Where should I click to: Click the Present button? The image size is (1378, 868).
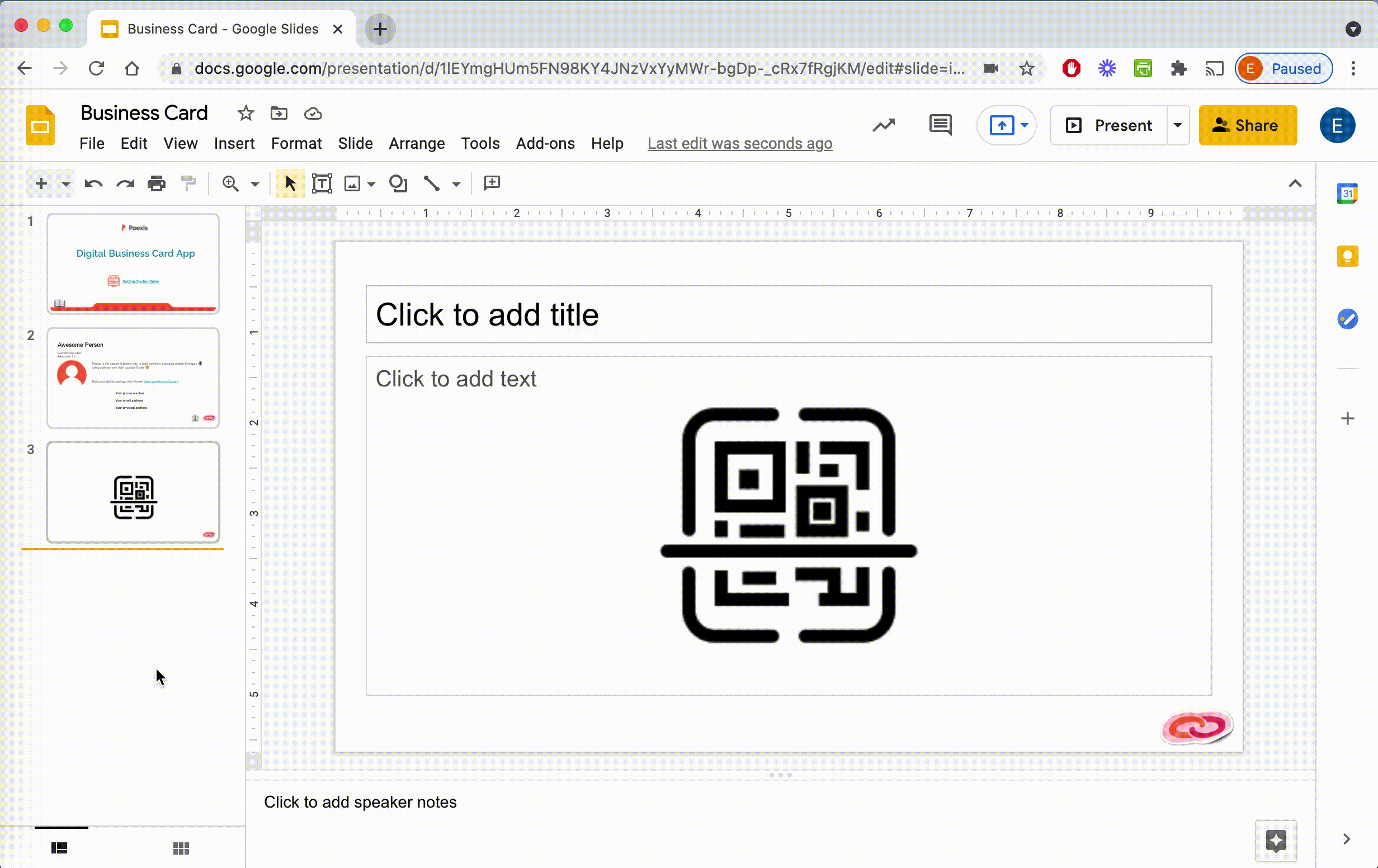(x=1109, y=125)
